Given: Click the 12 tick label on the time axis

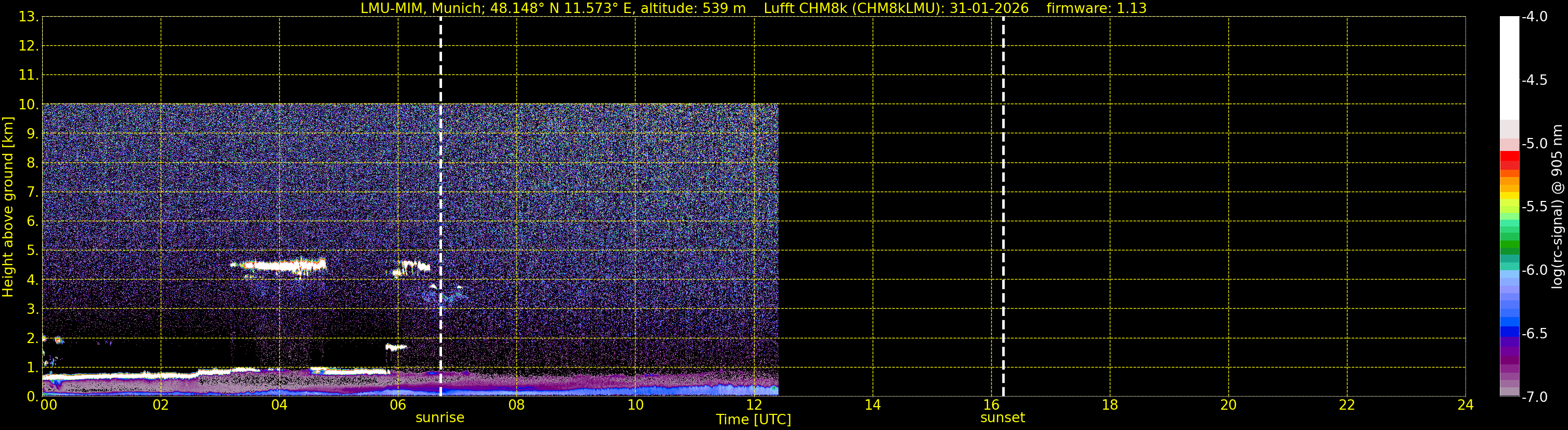Looking at the screenshot, I should [754, 405].
